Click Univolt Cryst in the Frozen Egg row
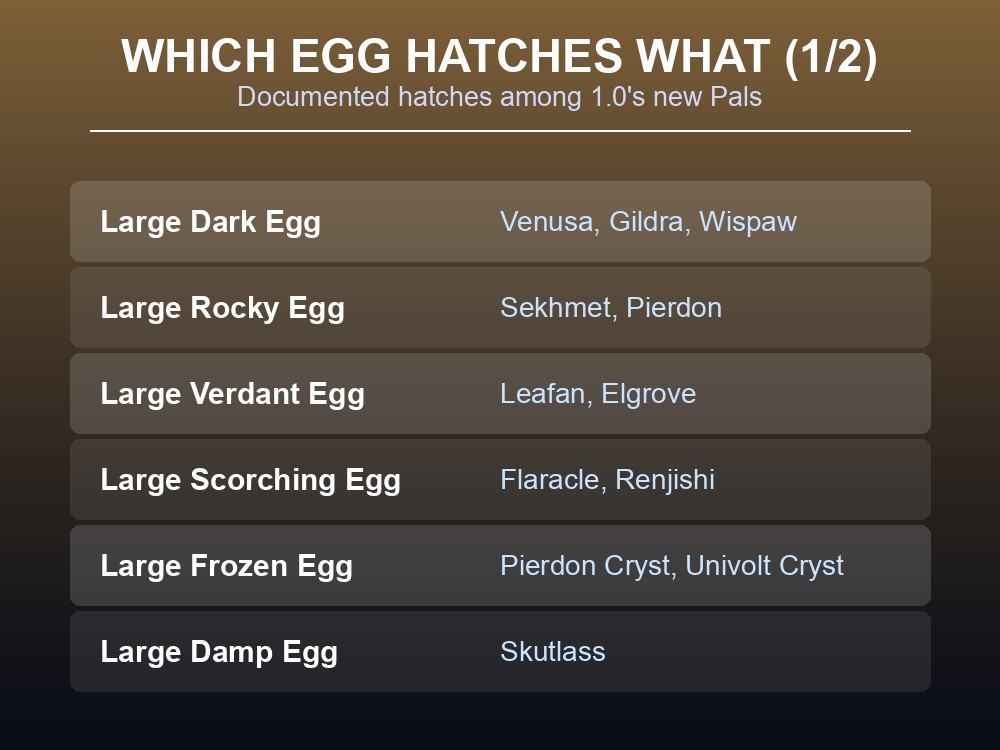Screen dimensions: 1000x750 (765, 566)
